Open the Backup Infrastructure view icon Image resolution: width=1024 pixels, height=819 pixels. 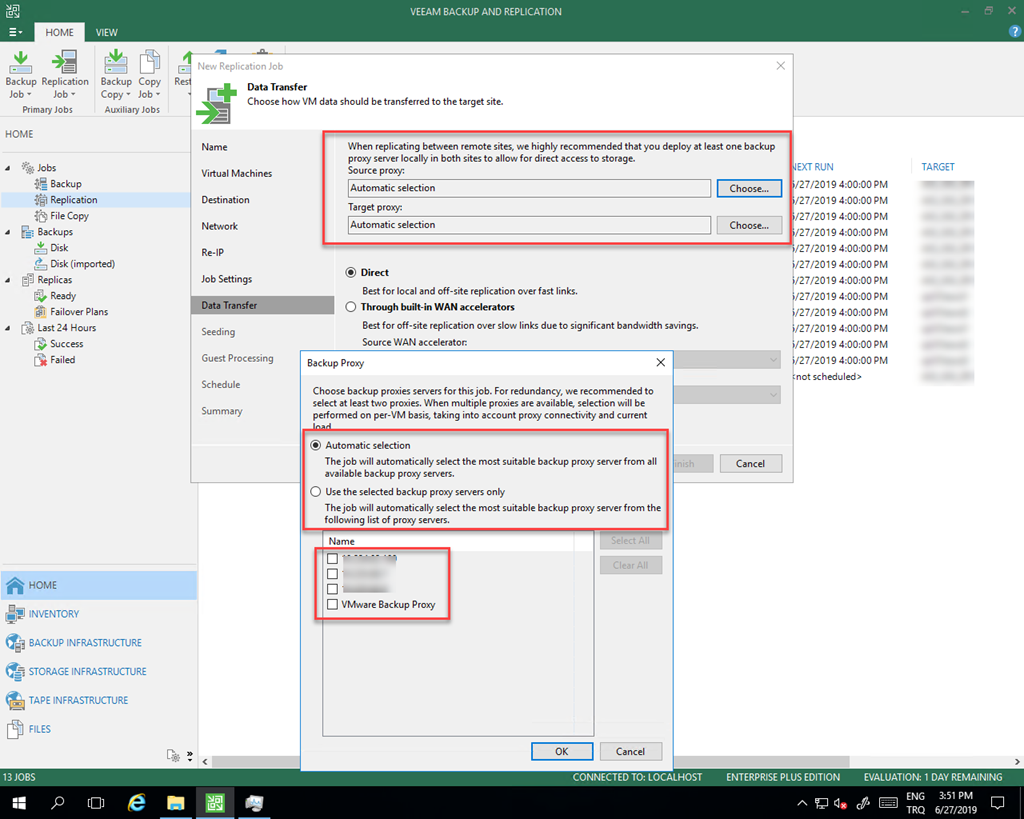(15, 643)
